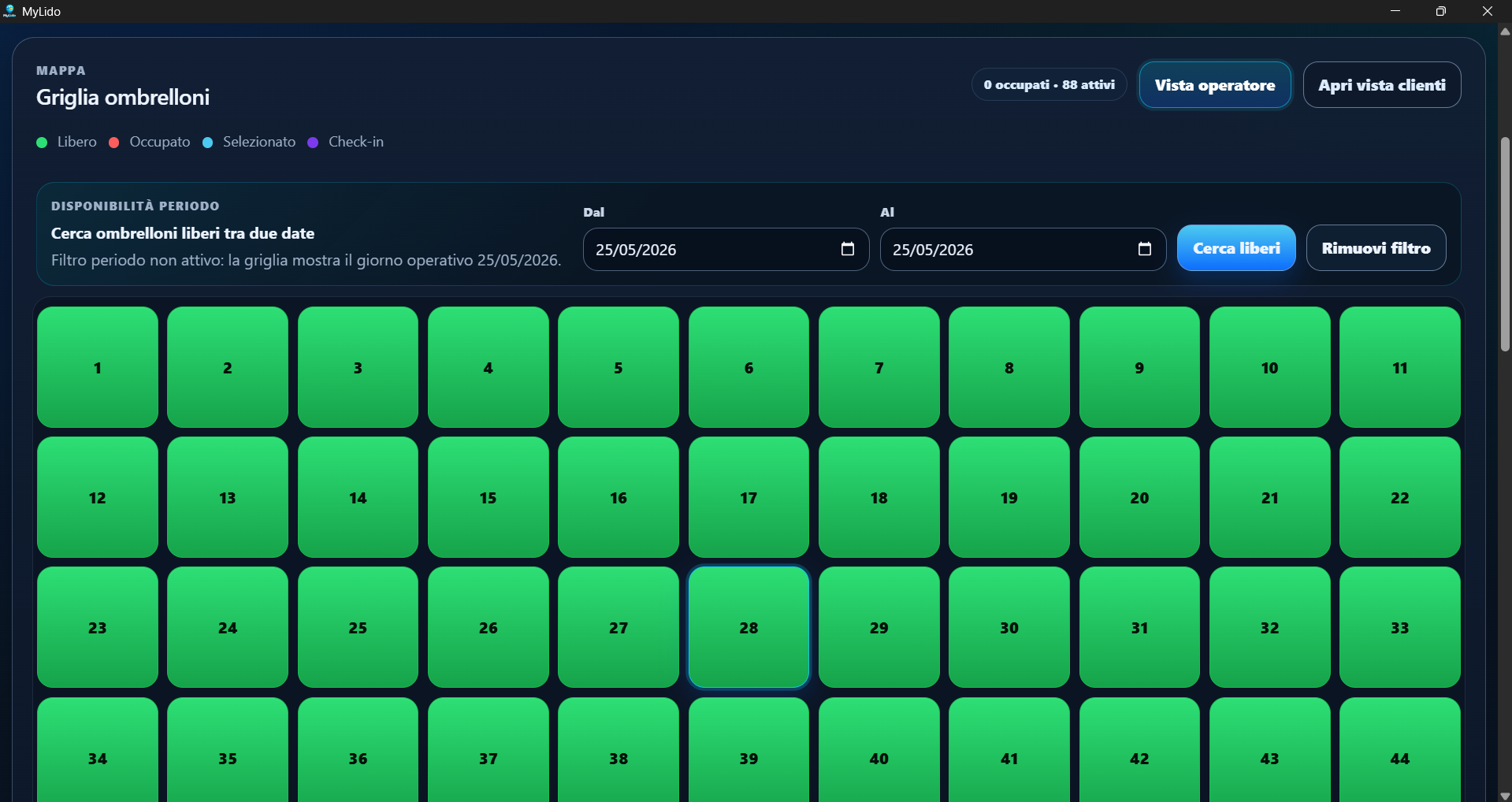
Task: Click inside the Al date input field
Action: point(1023,250)
